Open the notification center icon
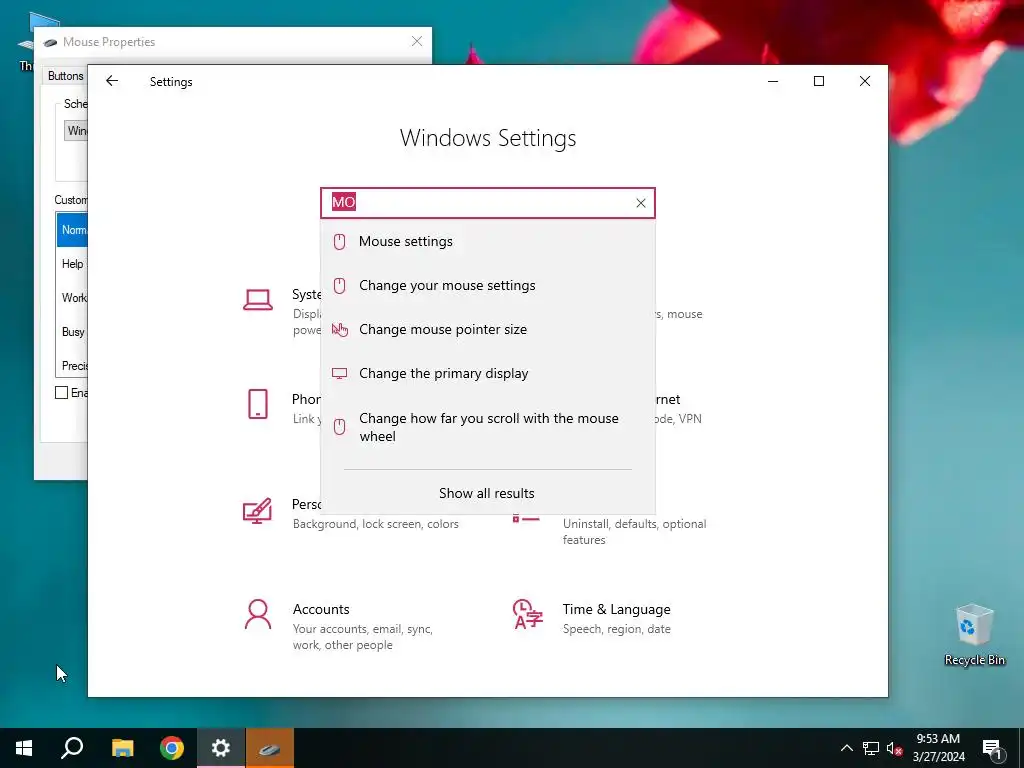The height and width of the screenshot is (768, 1024). coord(992,748)
